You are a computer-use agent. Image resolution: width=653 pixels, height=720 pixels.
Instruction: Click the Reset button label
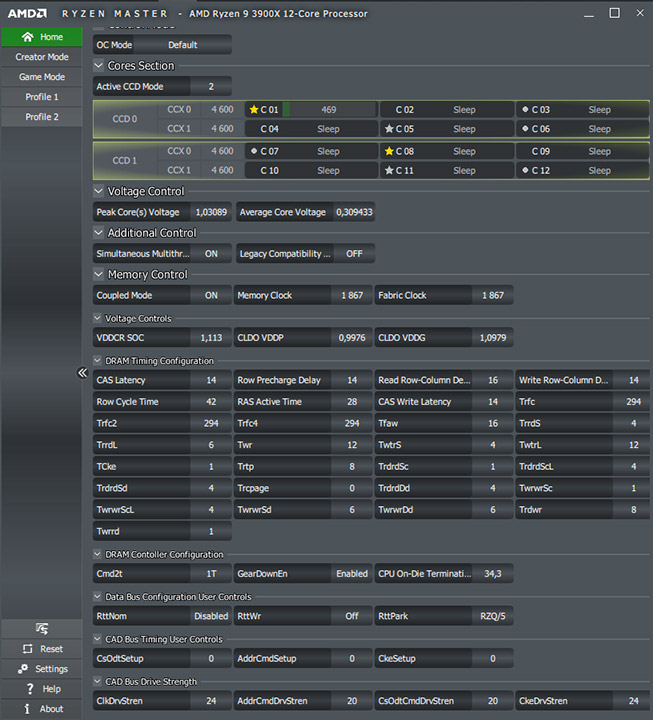pyautogui.click(x=51, y=649)
